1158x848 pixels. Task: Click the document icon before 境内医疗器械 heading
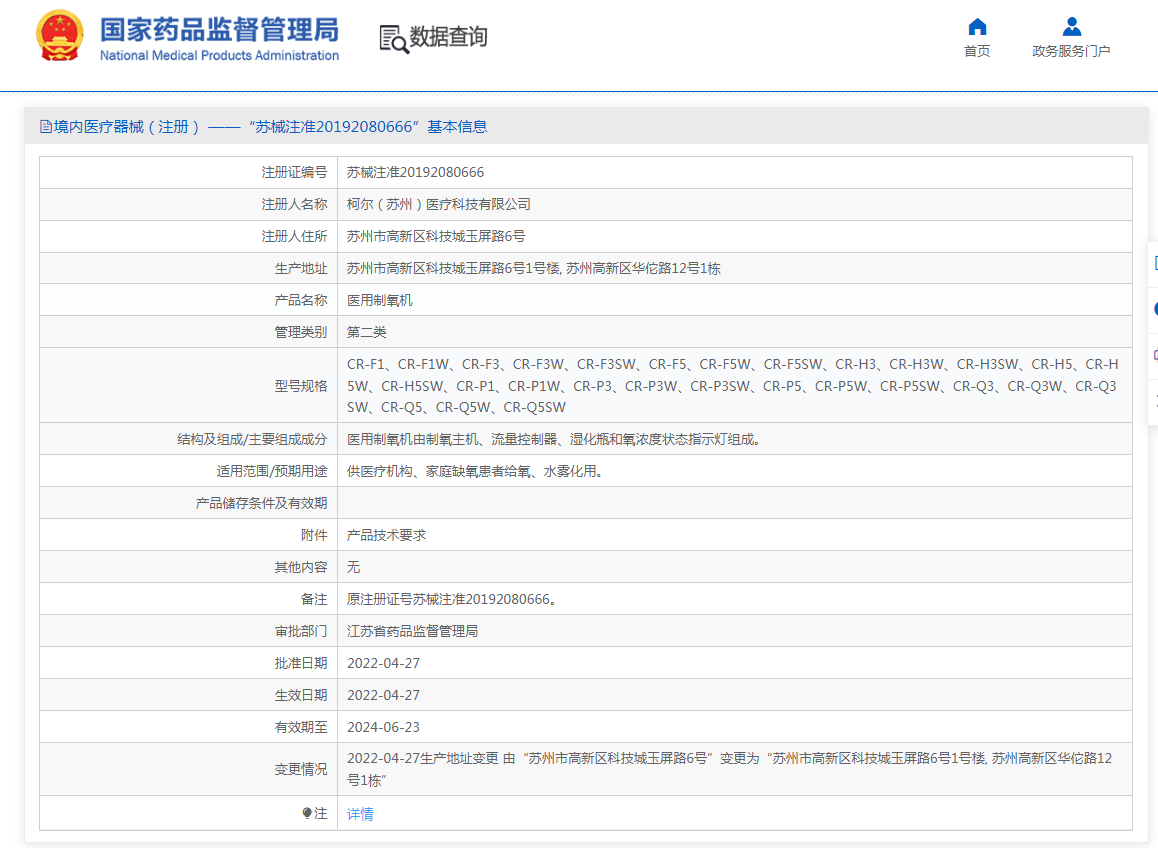pyautogui.click(x=45, y=127)
